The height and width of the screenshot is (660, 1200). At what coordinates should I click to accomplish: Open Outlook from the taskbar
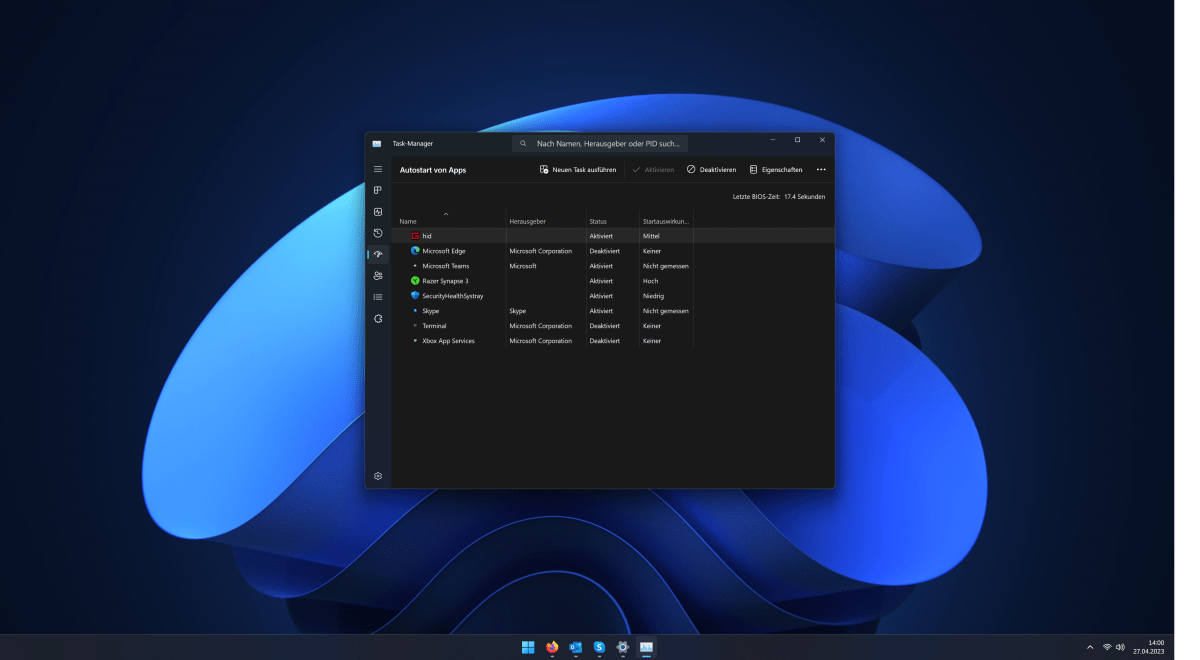click(576, 647)
